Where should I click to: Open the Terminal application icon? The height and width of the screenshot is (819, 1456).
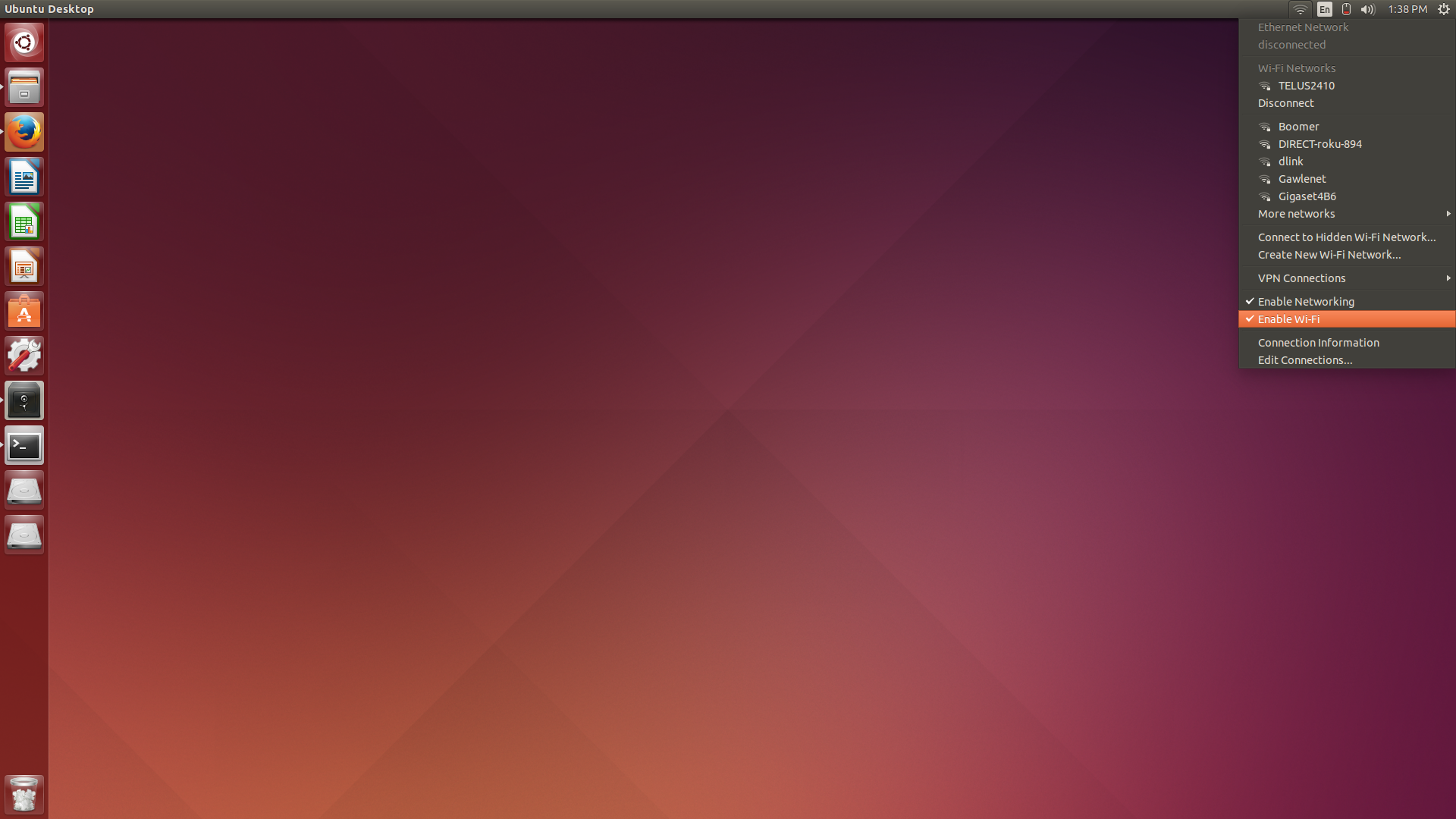(24, 446)
